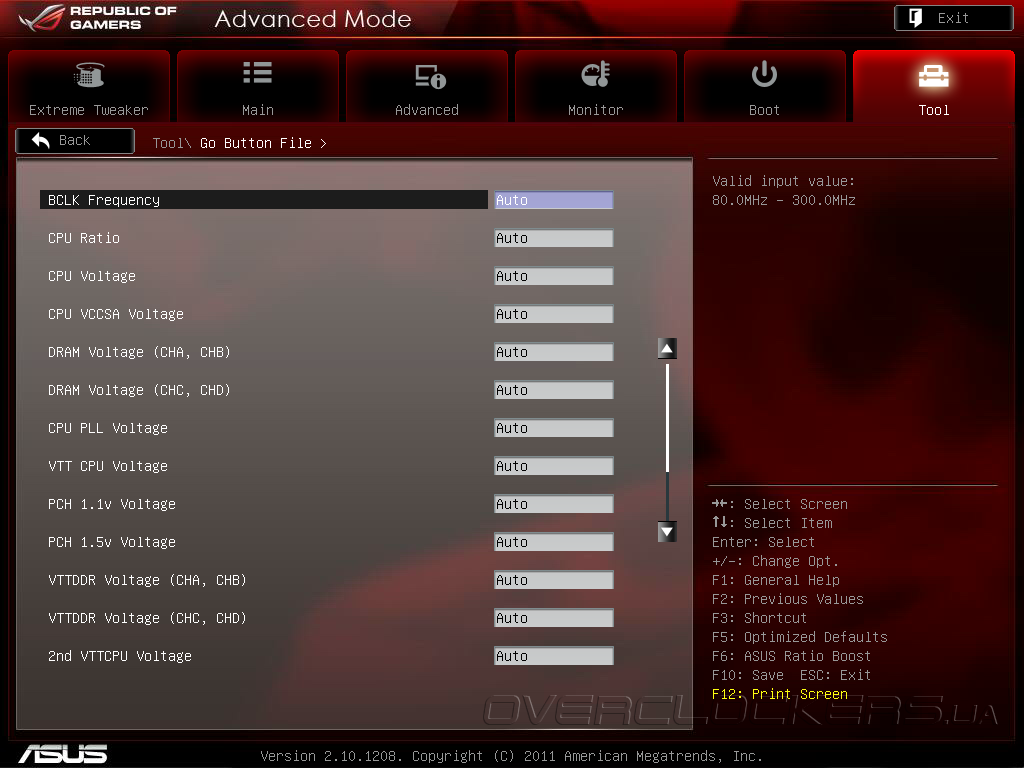
Task: Open the CPU Voltage Auto value
Action: (x=553, y=276)
